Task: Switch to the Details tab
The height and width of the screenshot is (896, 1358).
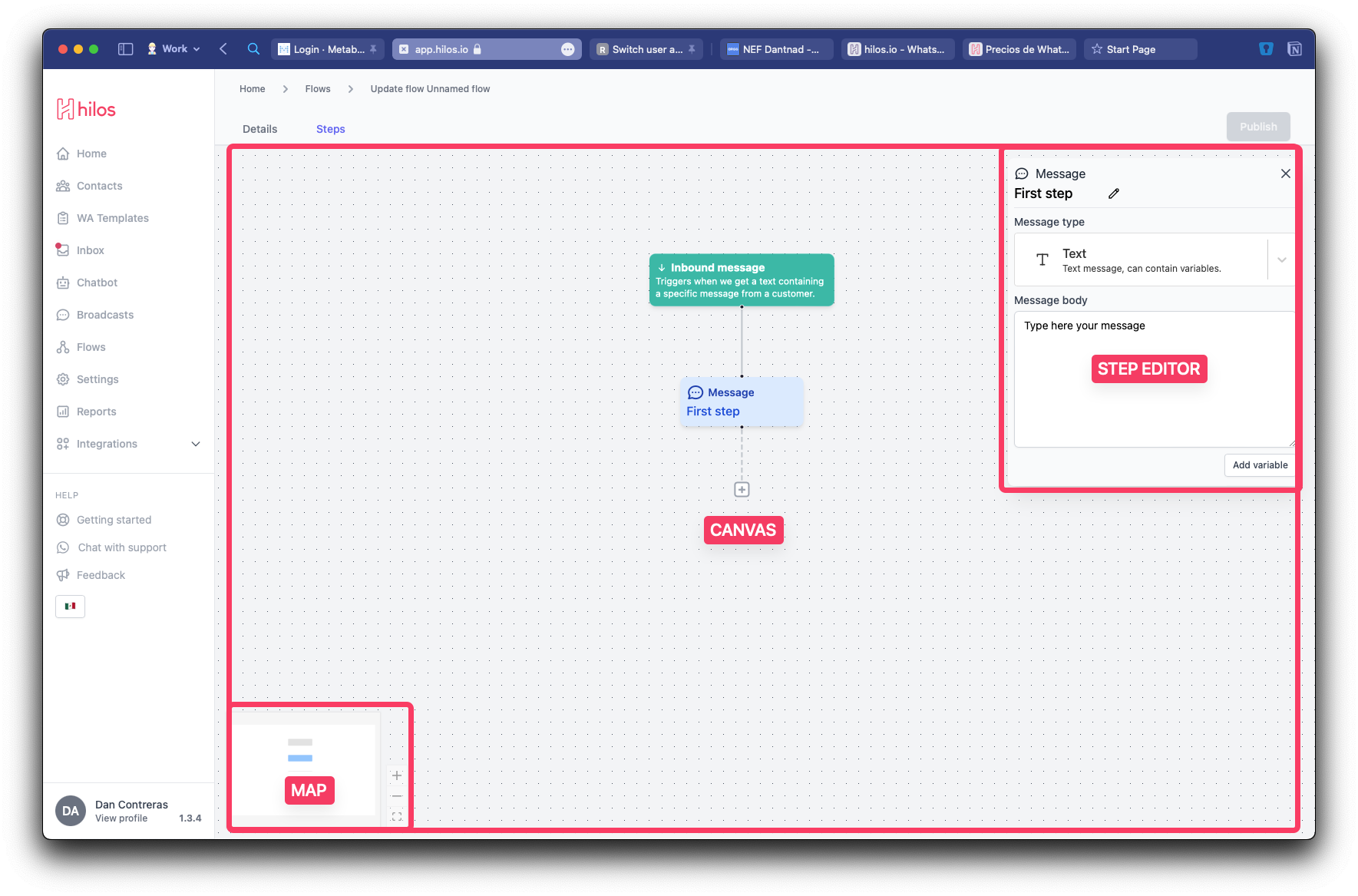Action: pyautogui.click(x=259, y=129)
